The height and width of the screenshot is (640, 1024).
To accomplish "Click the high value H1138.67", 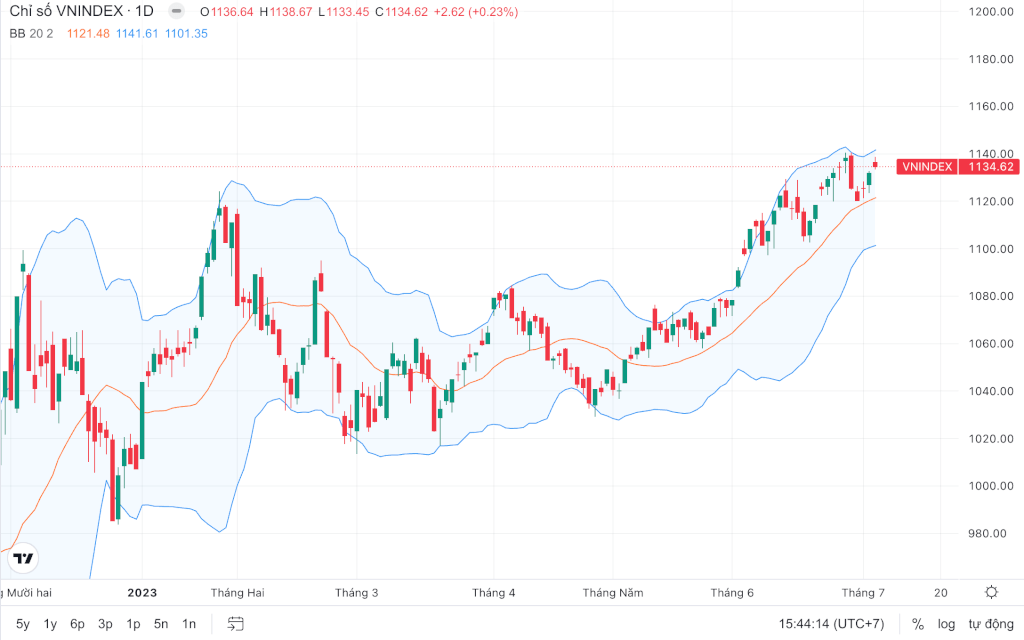I will point(285,12).
